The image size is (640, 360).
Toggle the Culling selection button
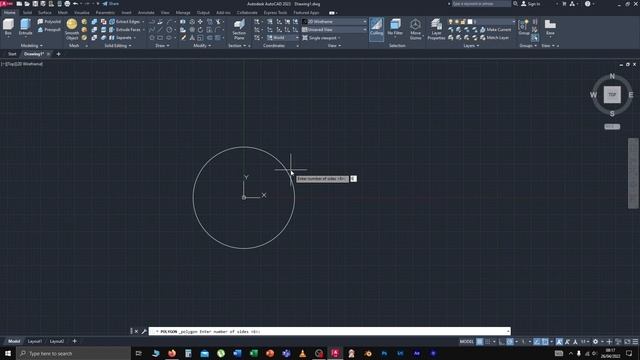tap(376, 29)
